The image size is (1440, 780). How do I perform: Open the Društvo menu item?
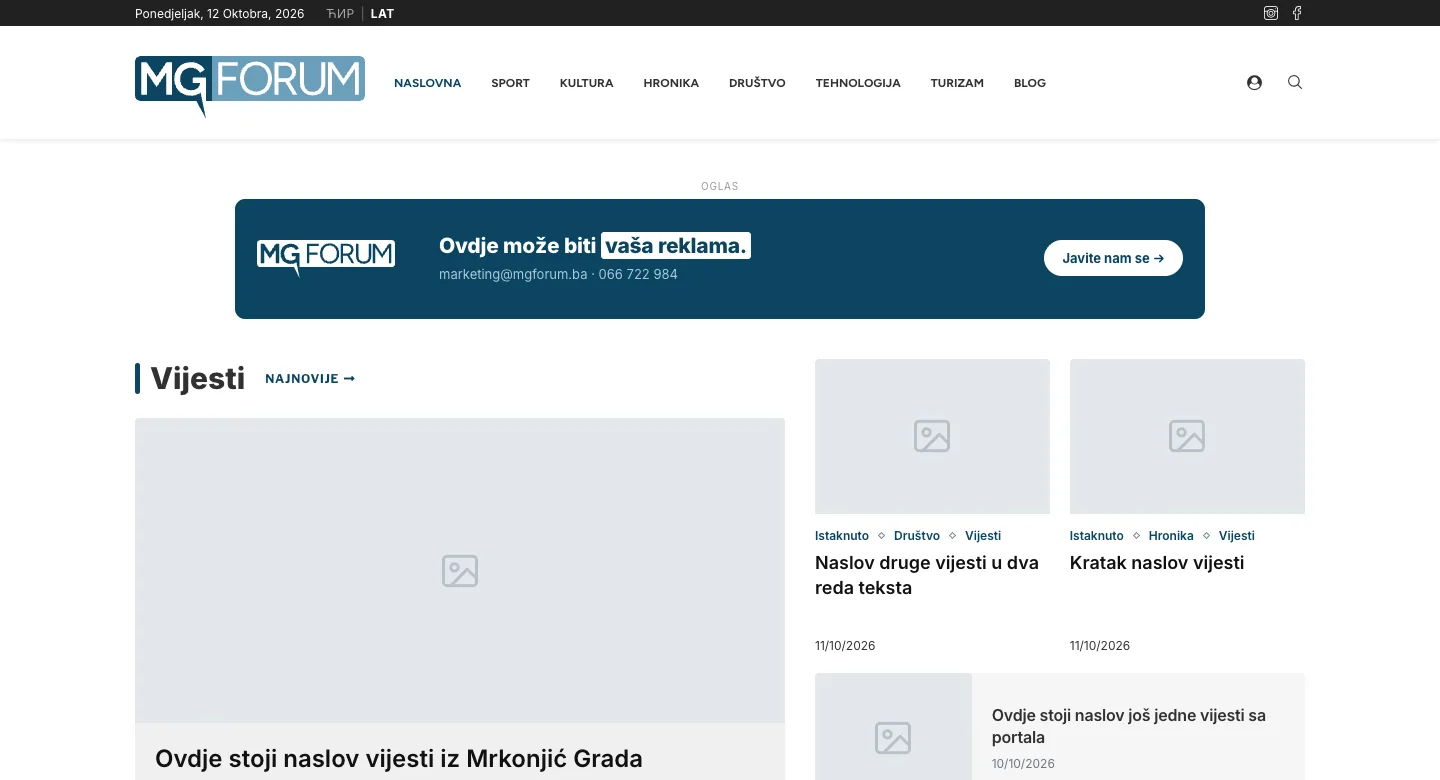[x=757, y=83]
